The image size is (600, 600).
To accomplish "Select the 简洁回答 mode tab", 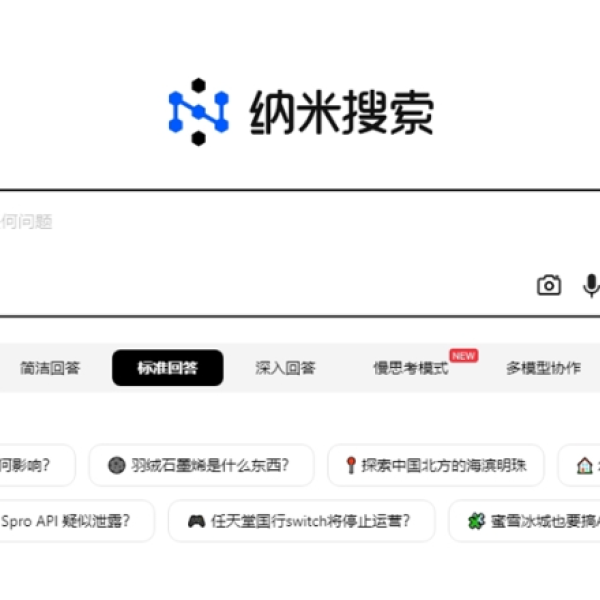I will pyautogui.click(x=50, y=368).
